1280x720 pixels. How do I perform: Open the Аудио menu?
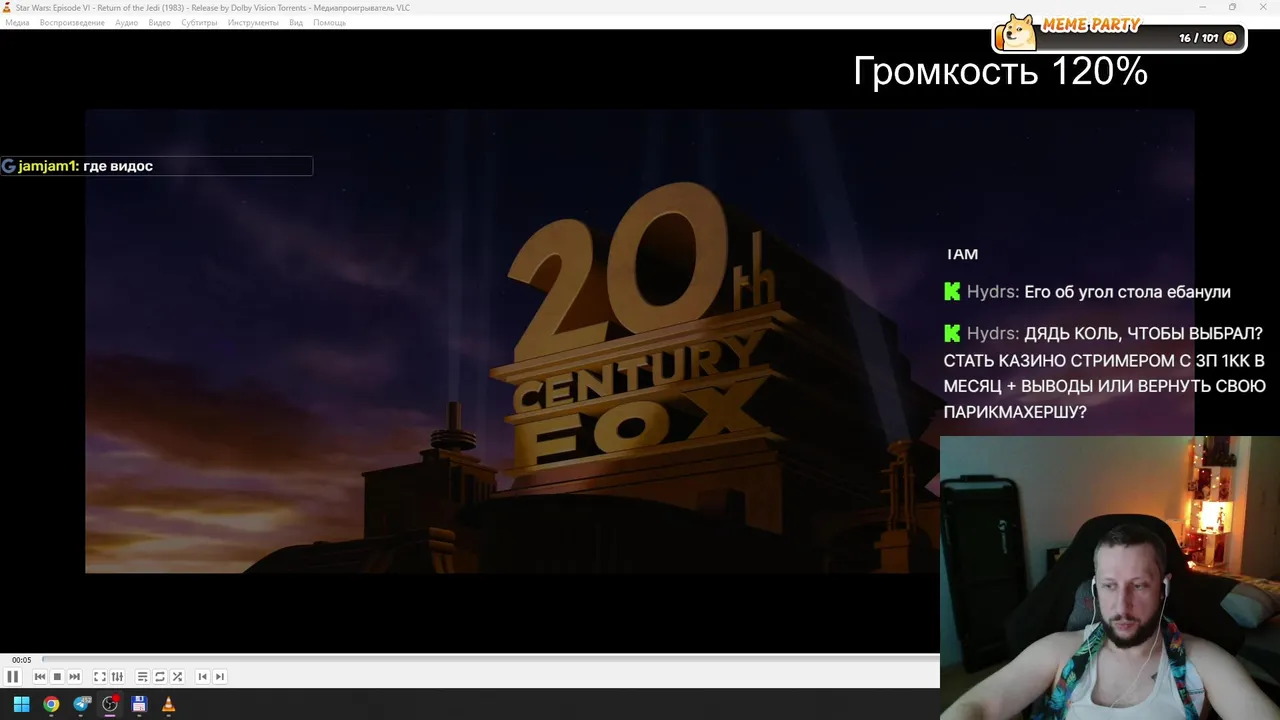[126, 22]
